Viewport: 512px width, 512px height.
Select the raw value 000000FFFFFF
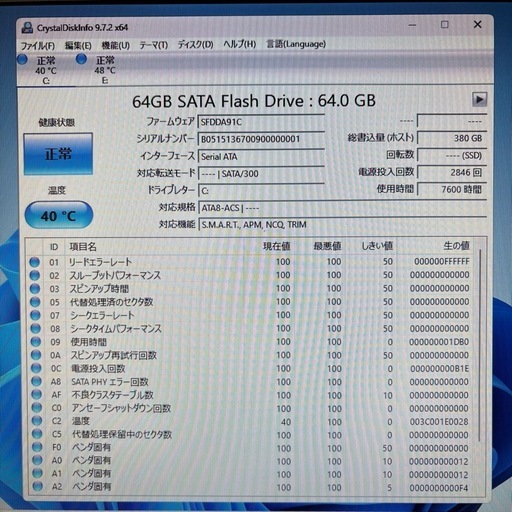(442, 261)
